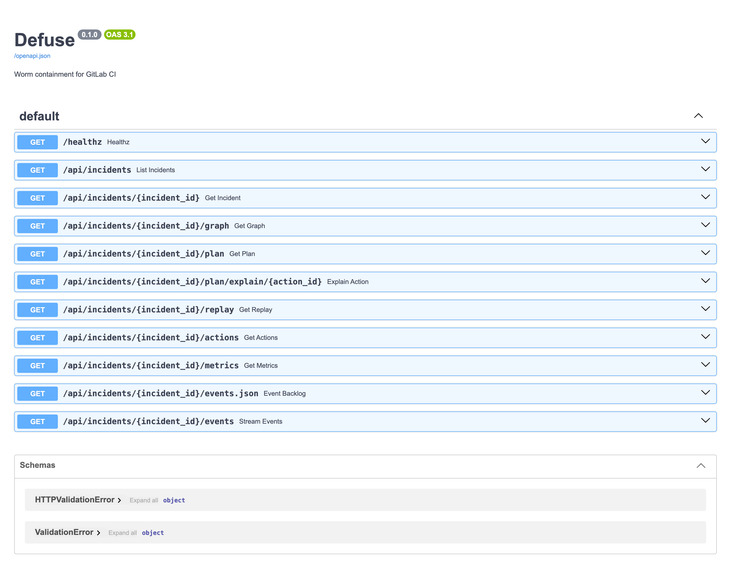The height and width of the screenshot is (573, 731).
Task: Open the {incident_id}/actions endpoint path
Action: (x=151, y=338)
